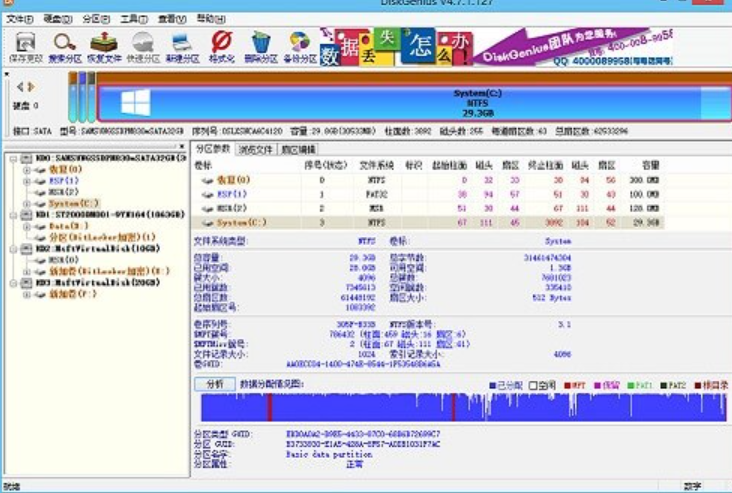Collapse the HD0 disk tree node
The image size is (732, 493).
click(11, 159)
